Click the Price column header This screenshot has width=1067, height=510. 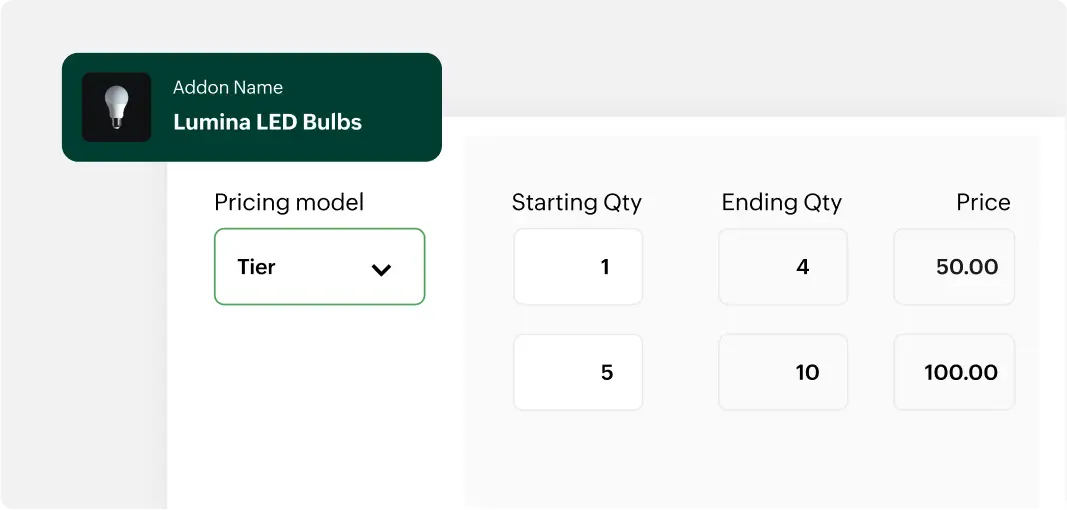[x=982, y=203]
